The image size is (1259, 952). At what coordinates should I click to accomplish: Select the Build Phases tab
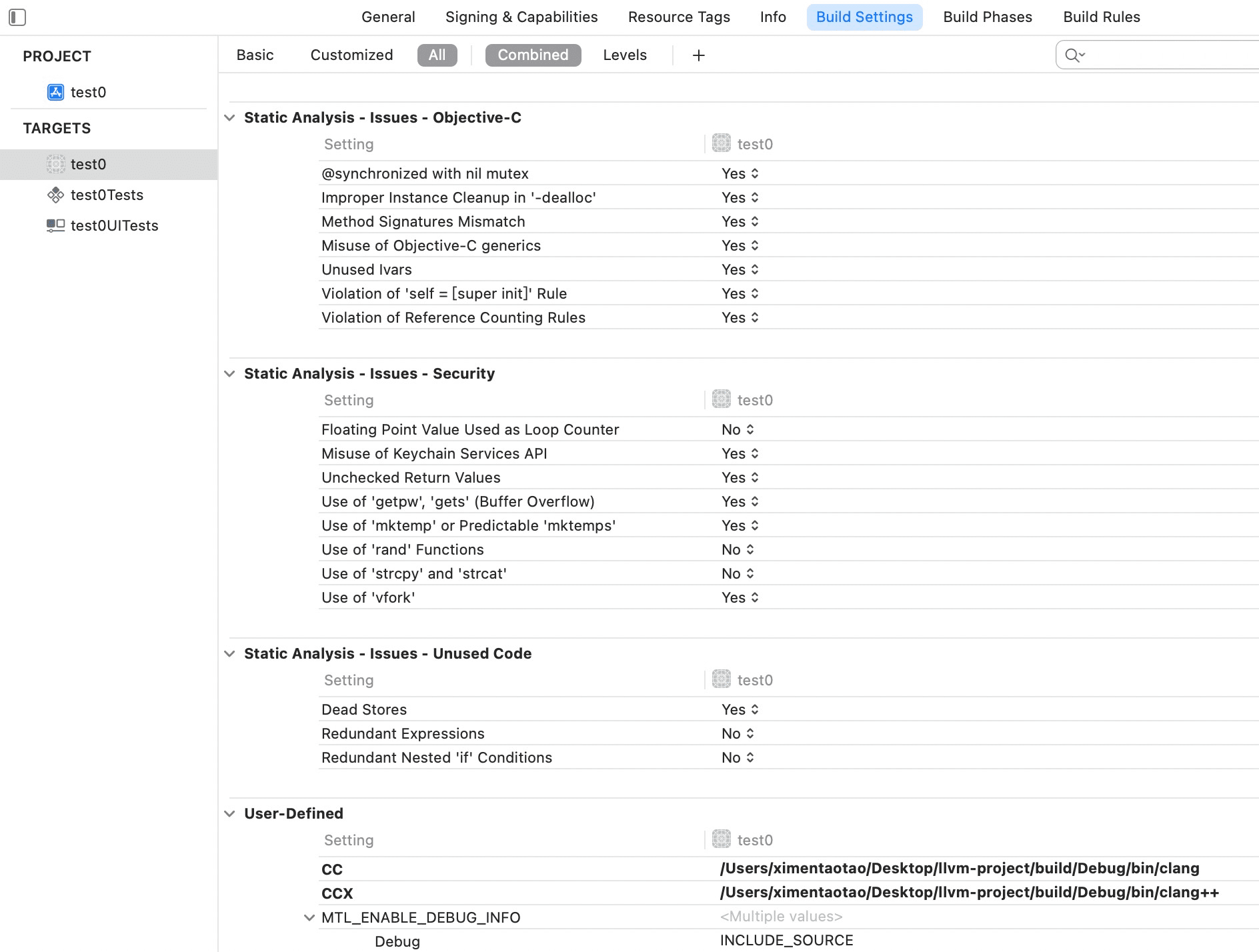[988, 17]
